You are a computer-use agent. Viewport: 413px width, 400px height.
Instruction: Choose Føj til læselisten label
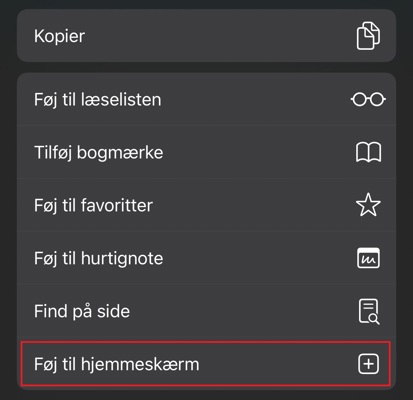98,100
